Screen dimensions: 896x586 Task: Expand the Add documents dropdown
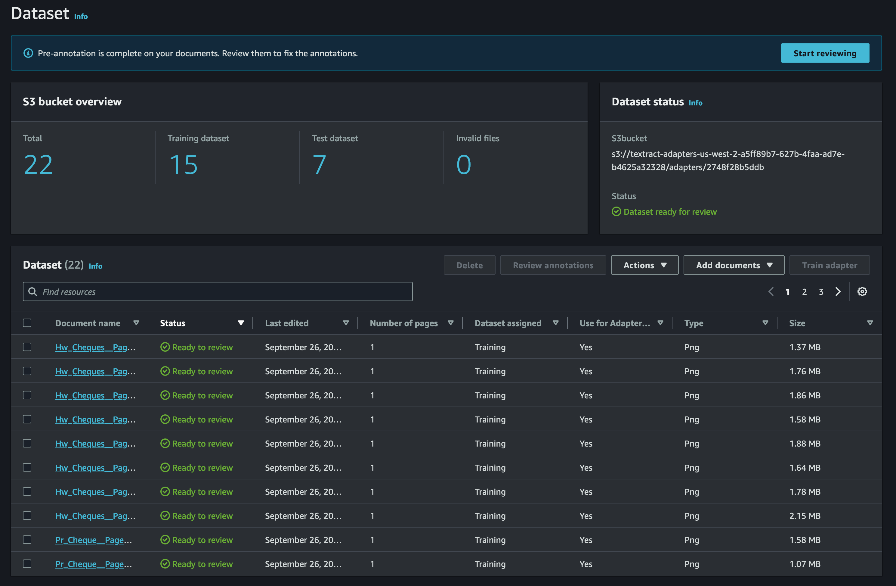(734, 265)
